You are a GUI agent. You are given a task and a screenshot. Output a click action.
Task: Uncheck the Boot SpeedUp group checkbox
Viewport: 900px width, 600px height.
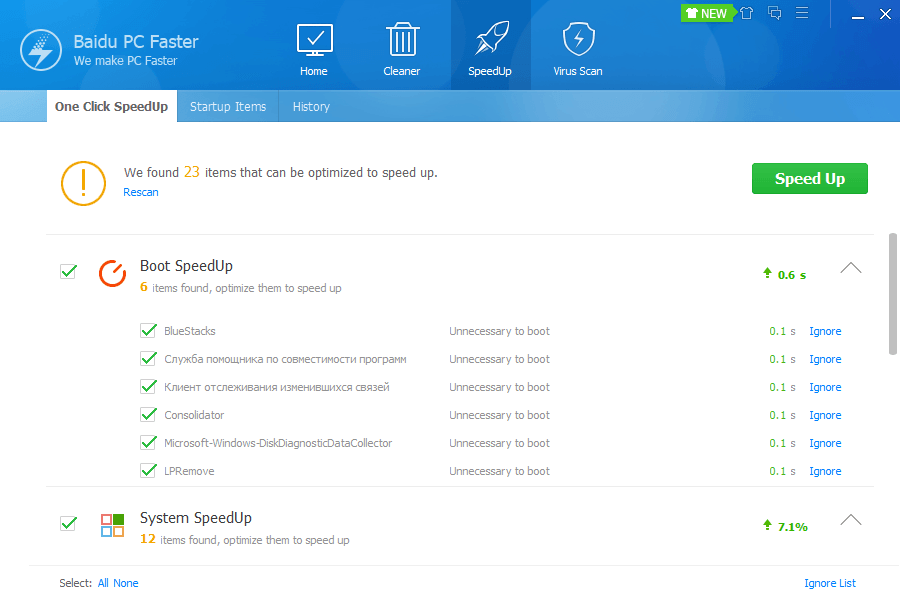(68, 271)
